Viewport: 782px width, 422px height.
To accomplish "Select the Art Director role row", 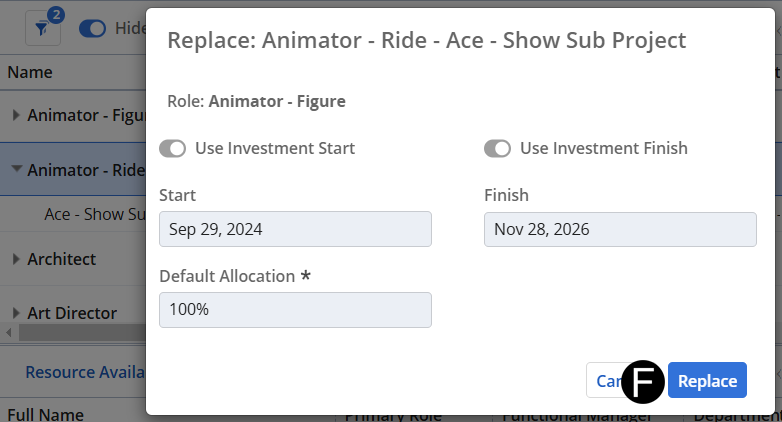I will (x=72, y=313).
